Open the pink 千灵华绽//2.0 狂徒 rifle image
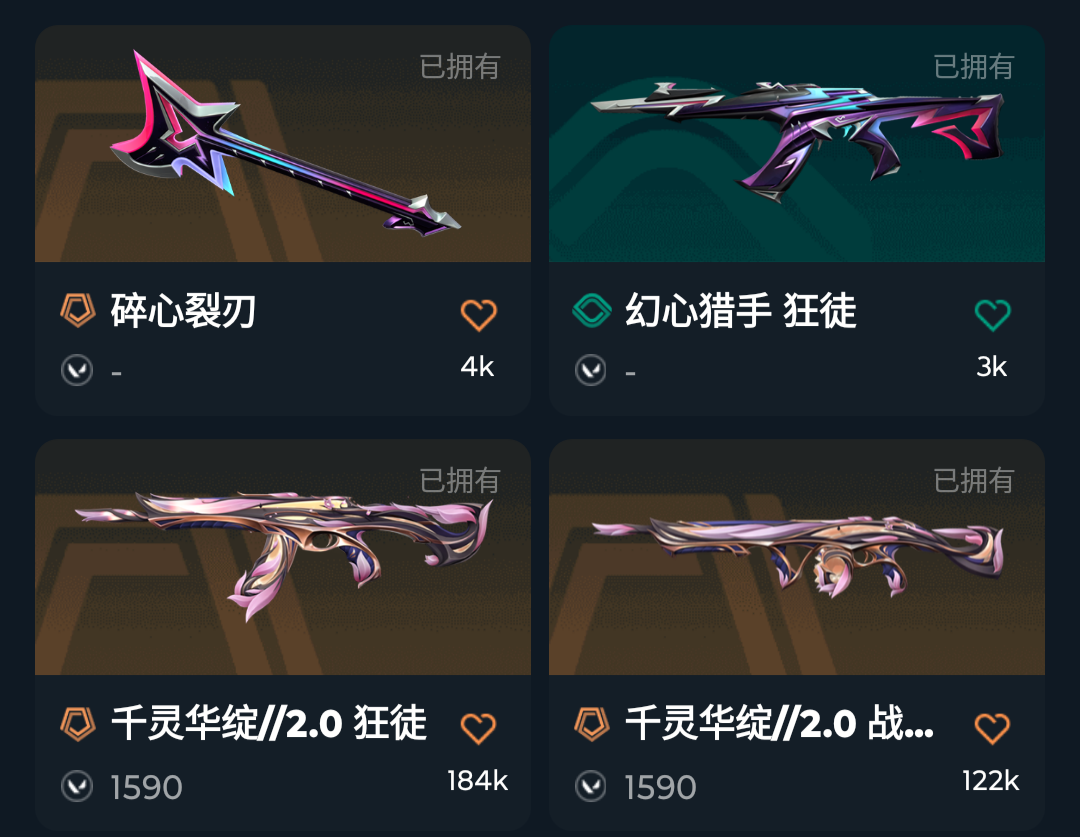 [283, 557]
